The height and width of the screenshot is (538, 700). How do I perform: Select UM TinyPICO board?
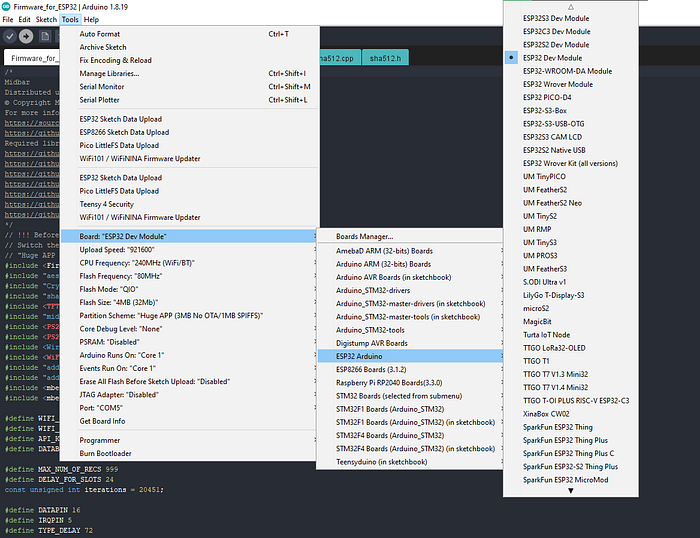tap(571, 176)
